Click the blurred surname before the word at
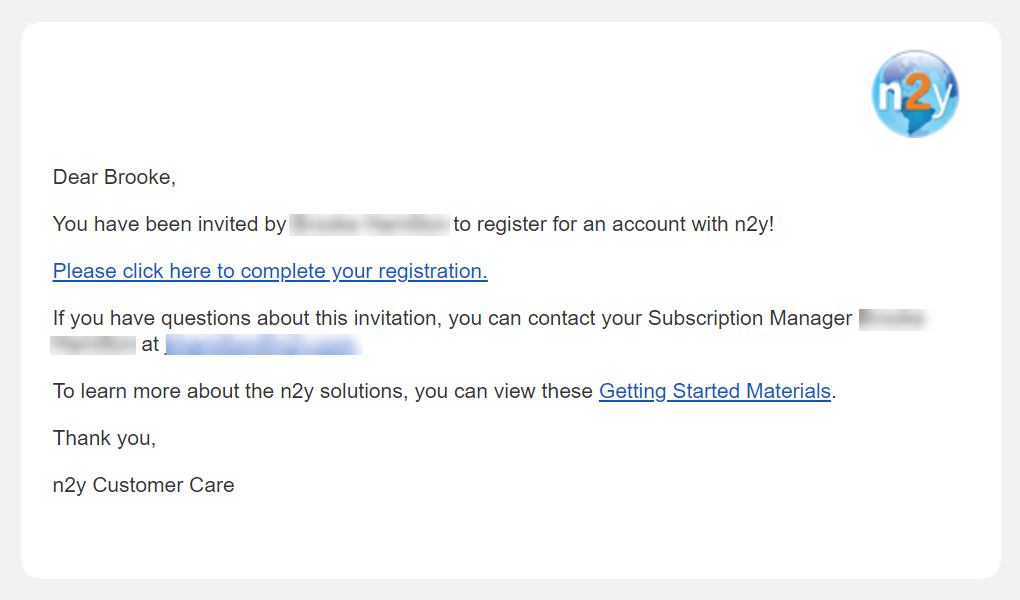Screen dimensions: 1020x600 (93, 344)
